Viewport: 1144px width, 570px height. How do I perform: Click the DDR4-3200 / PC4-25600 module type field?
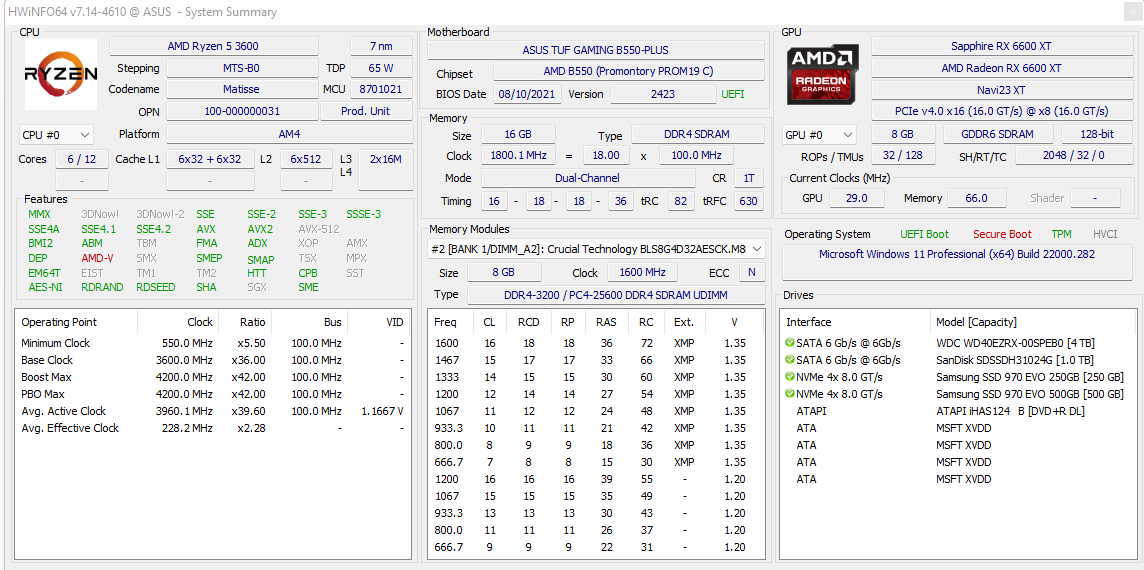(615, 295)
